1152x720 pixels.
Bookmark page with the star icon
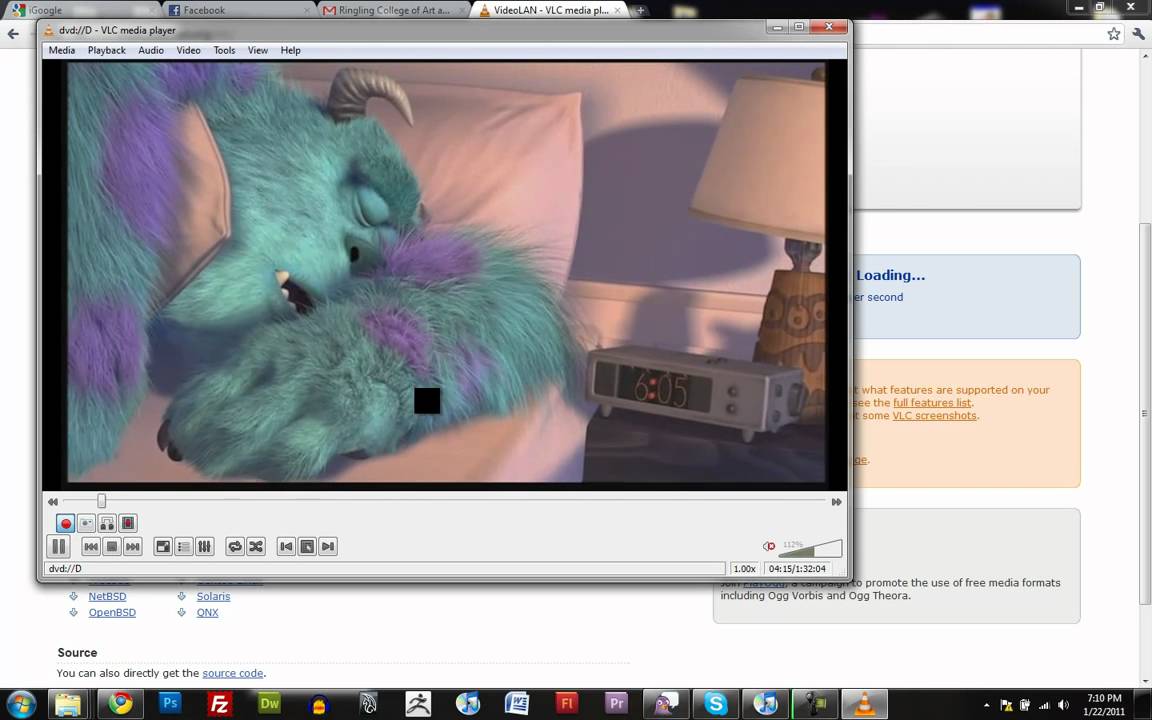click(1114, 34)
